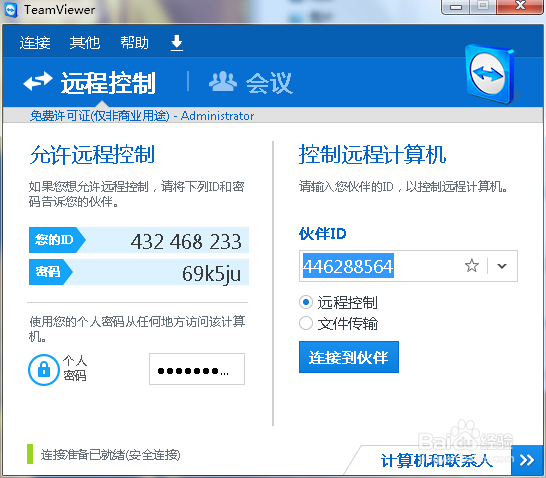Expand the partner ID dropdown arrow
The height and width of the screenshot is (478, 546).
(502, 266)
